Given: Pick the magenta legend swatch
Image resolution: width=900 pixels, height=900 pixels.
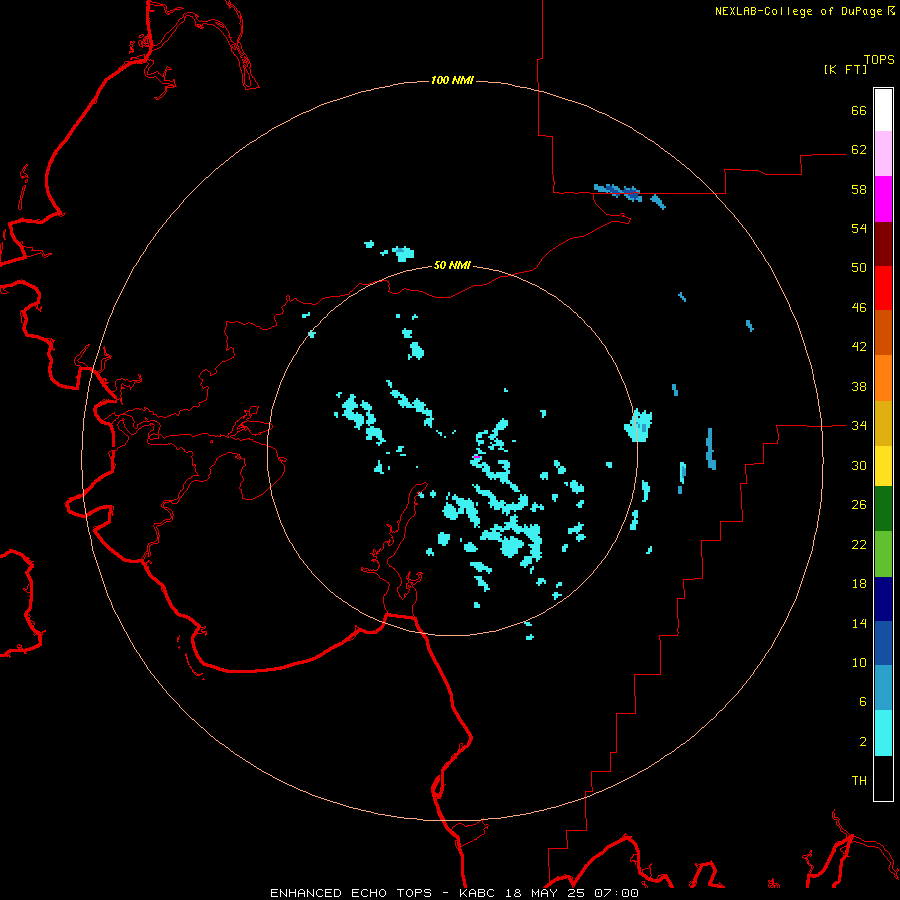Looking at the screenshot, I should coord(883,199).
